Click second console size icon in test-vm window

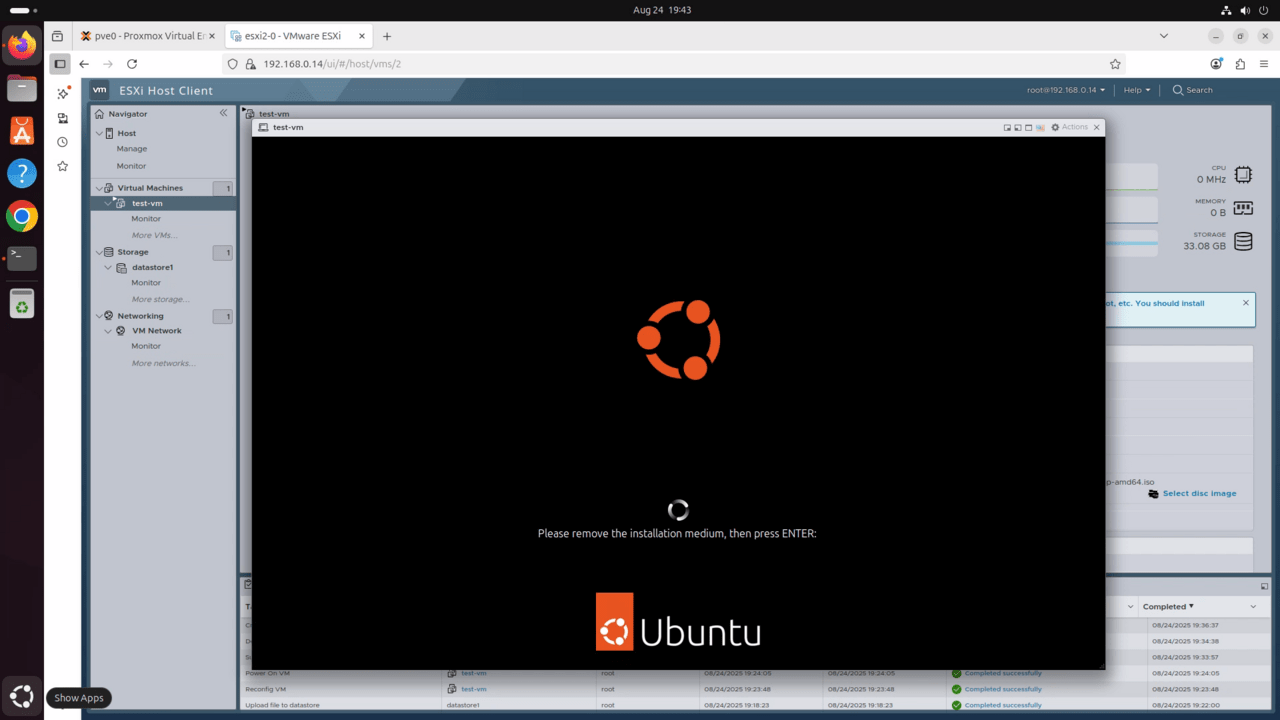1018,128
